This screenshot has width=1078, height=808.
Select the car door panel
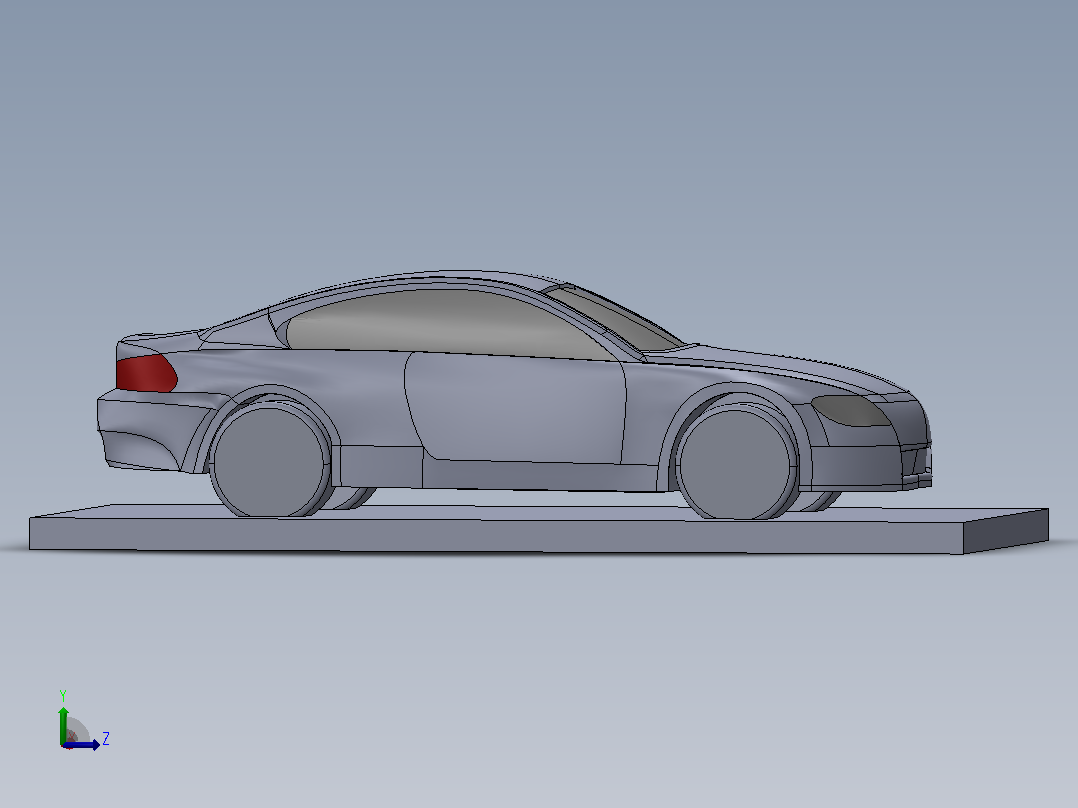516,407
